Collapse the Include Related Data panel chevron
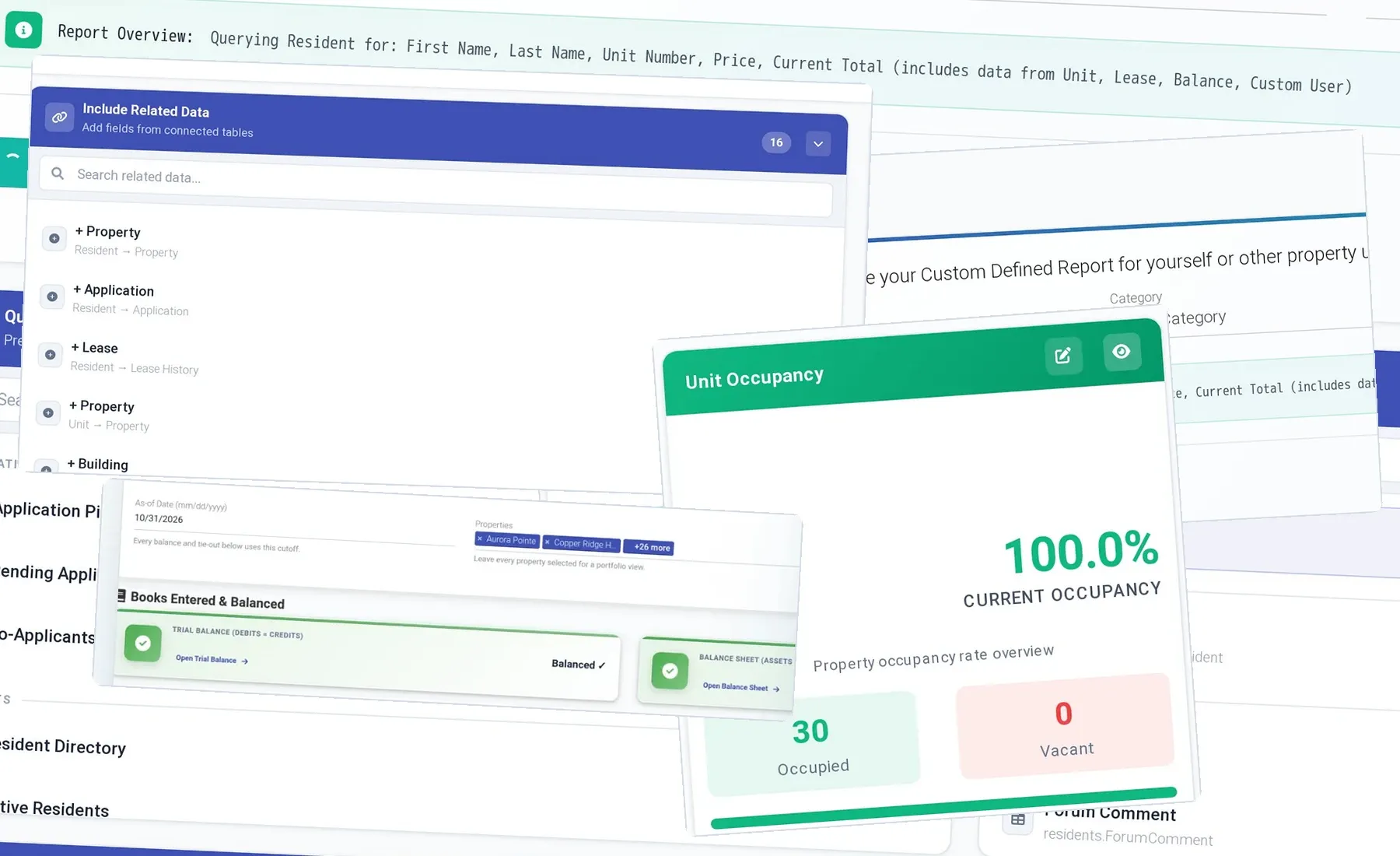This screenshot has height=856, width=1400. tap(817, 143)
